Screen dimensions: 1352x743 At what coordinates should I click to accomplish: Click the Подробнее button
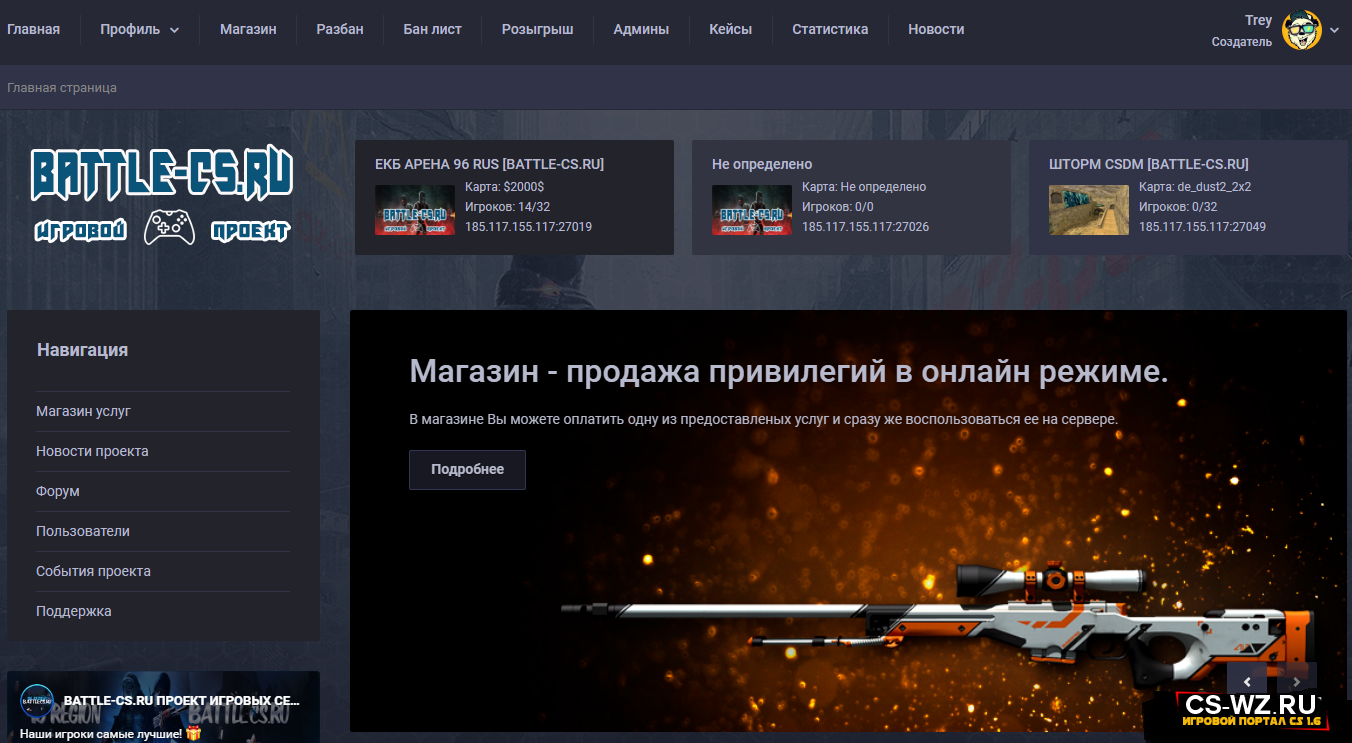pyautogui.click(x=467, y=469)
